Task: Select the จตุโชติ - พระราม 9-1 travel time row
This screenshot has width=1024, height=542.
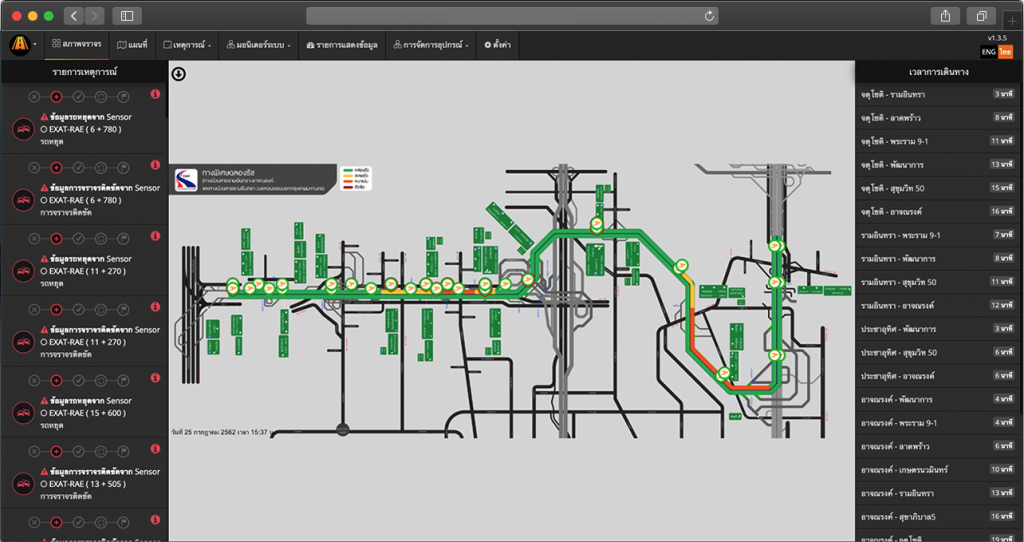Action: pyautogui.click(x=936, y=142)
